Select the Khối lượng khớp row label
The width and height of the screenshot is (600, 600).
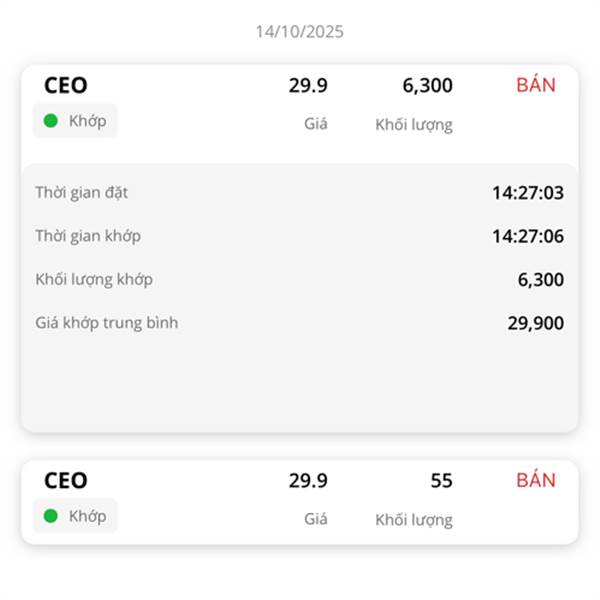[x=94, y=279]
